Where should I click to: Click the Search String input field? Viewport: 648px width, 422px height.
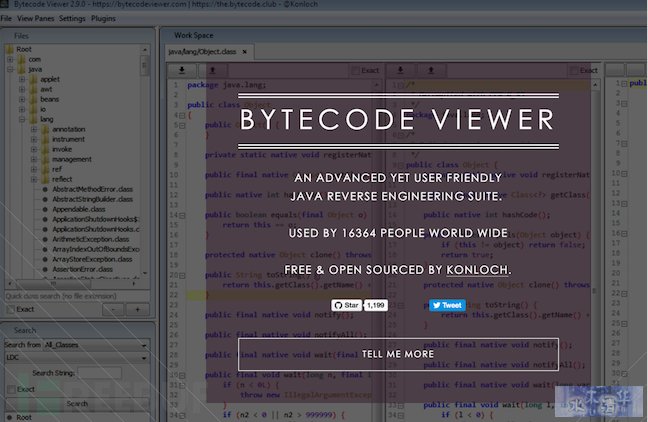[100, 373]
